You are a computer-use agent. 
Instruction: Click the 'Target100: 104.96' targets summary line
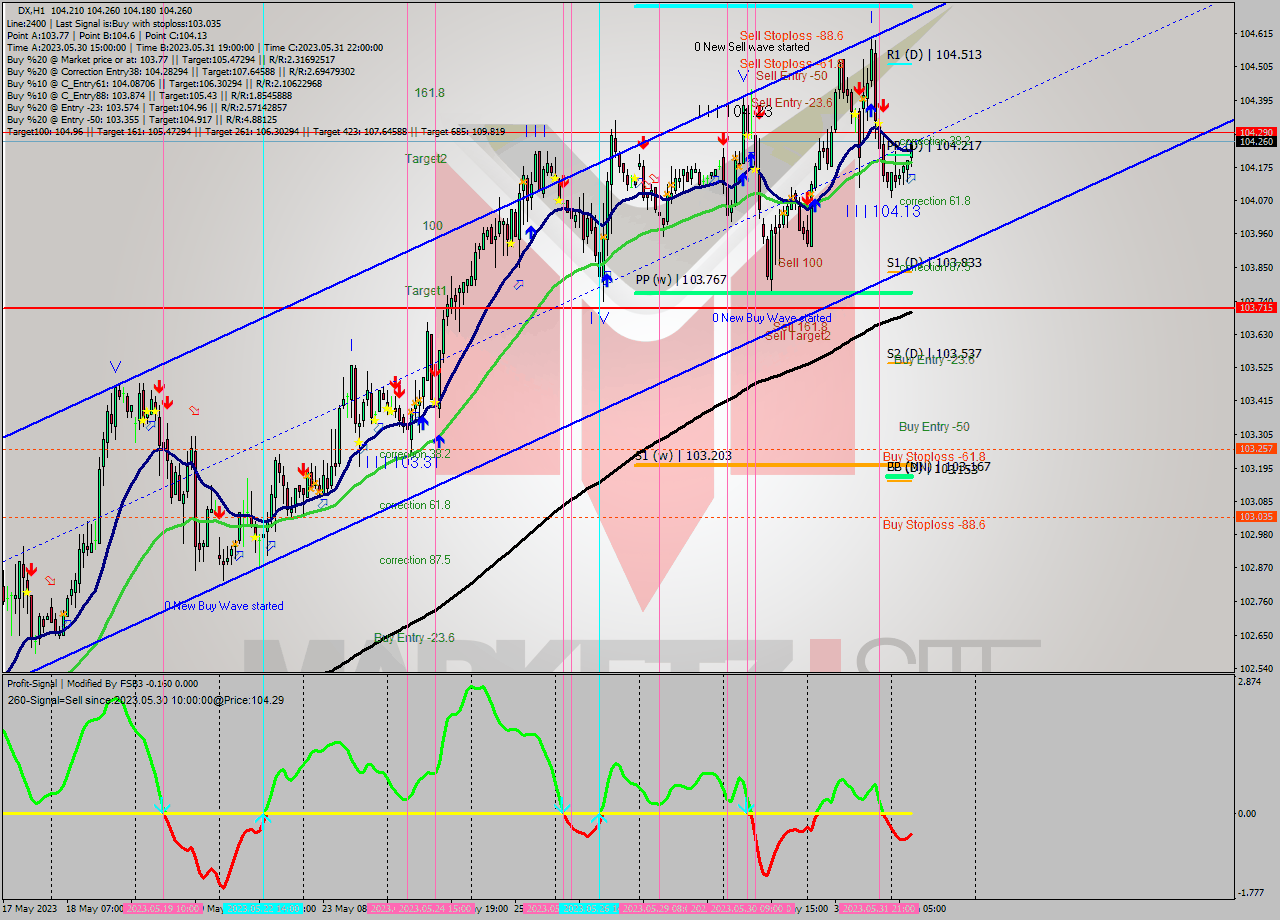(255, 131)
